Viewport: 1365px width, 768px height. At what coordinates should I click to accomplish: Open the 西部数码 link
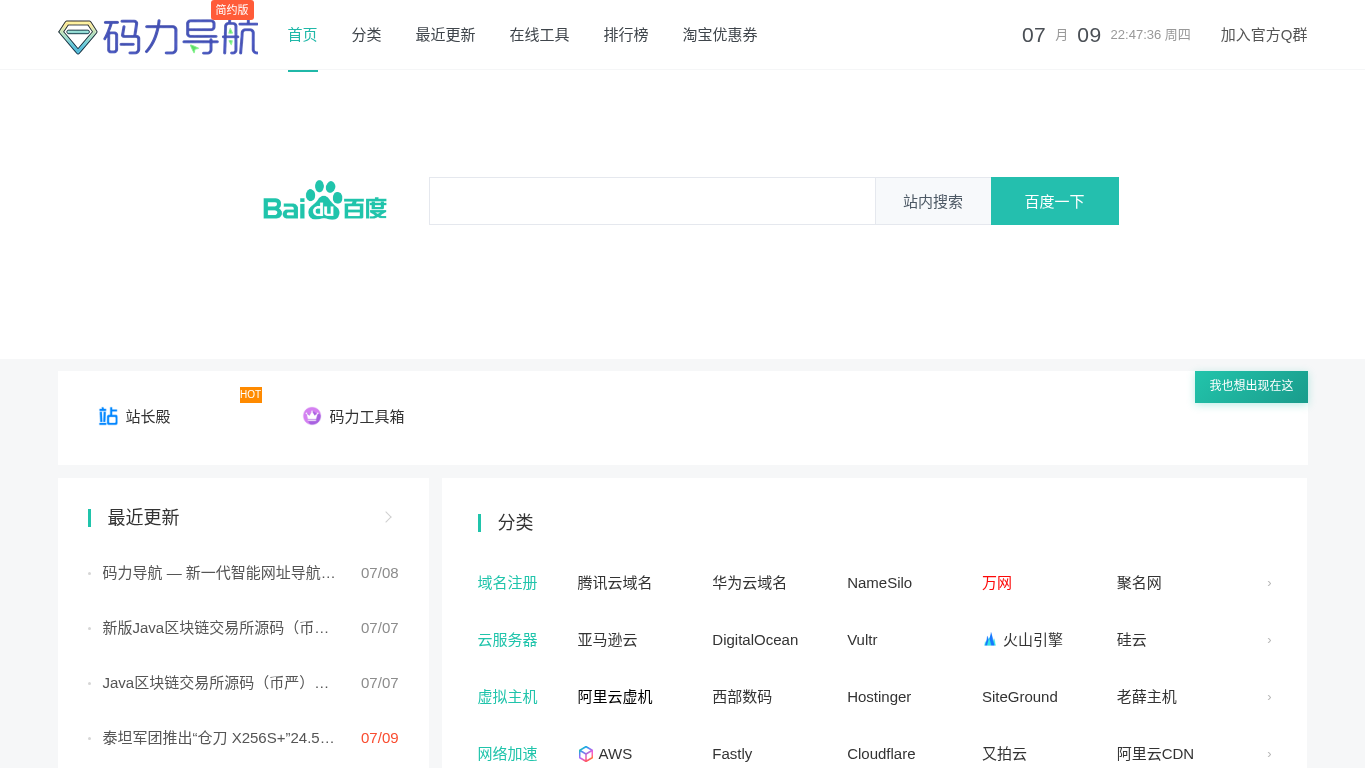(742, 697)
